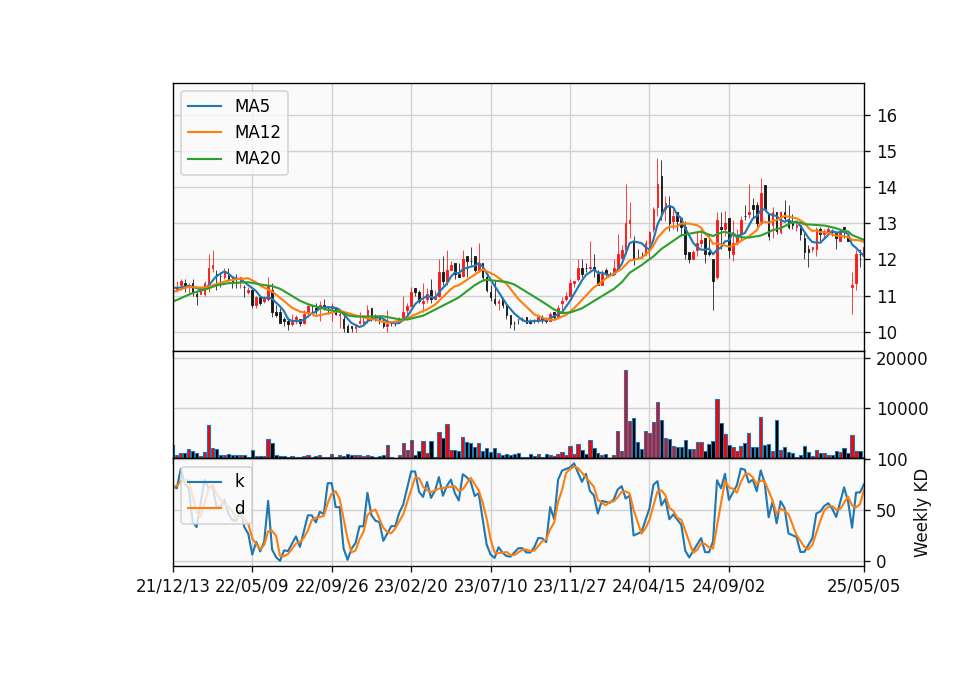Click the green MA20 legend line sample

204,158
